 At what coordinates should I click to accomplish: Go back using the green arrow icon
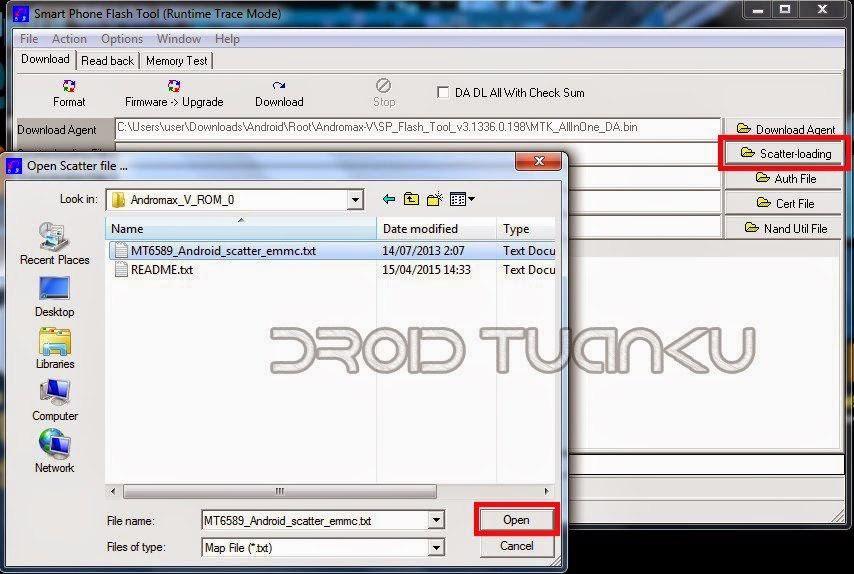tap(389, 199)
